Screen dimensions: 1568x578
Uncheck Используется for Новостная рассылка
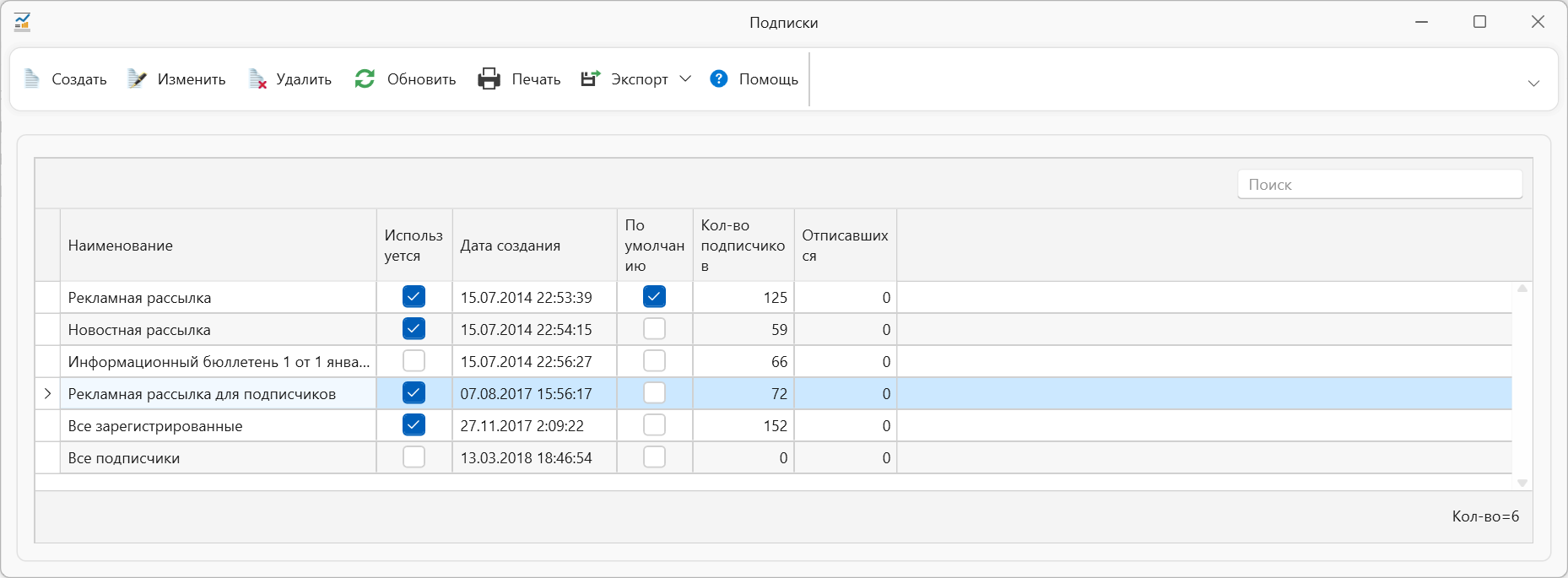tap(414, 328)
